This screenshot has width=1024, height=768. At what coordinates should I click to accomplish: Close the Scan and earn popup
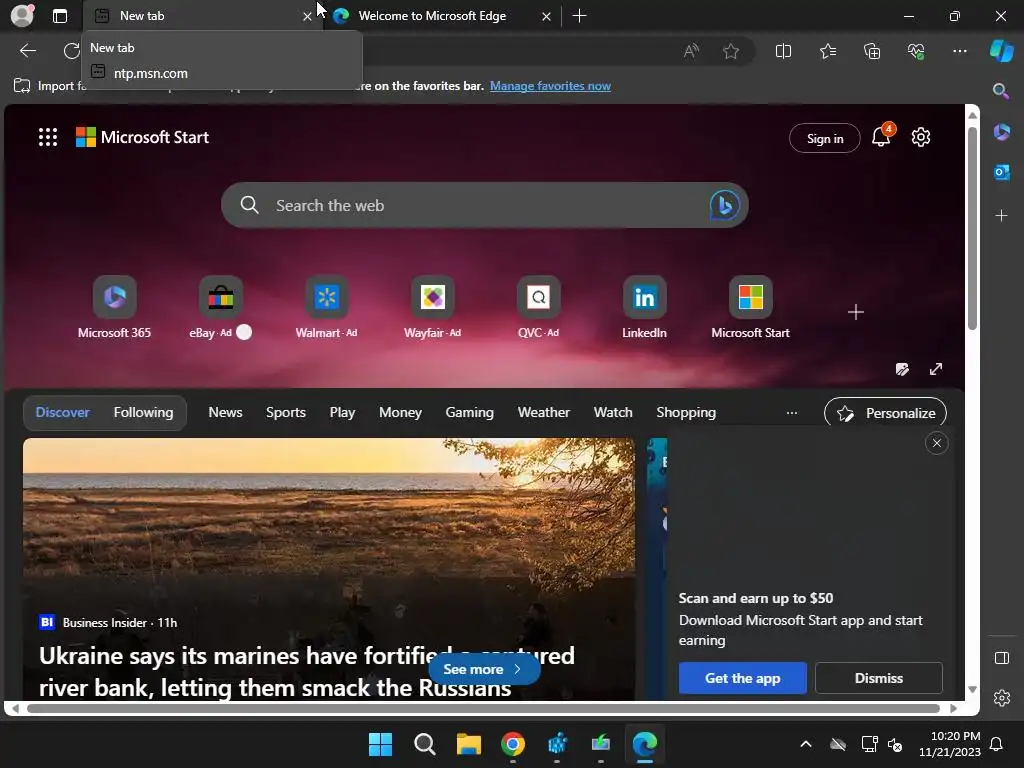[x=936, y=443]
